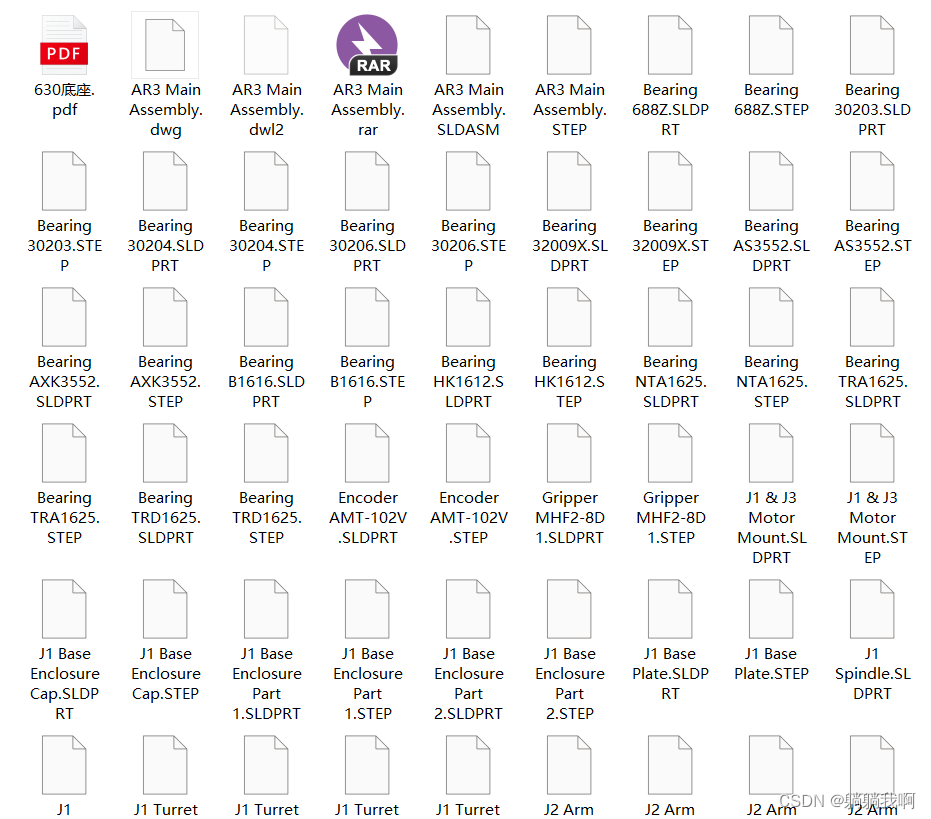The image size is (931, 819).
Task: Select the Bearing 688Z.STEP file icon
Action: point(771,45)
